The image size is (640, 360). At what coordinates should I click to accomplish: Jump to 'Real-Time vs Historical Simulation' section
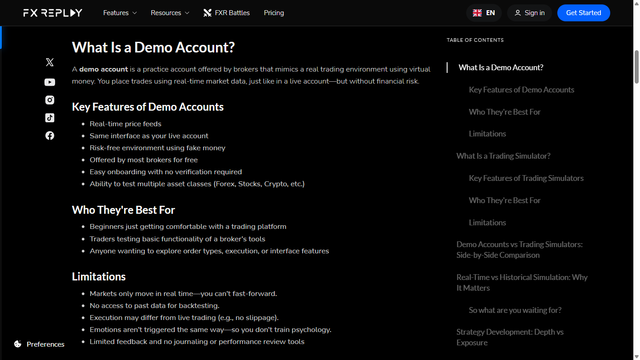click(x=522, y=282)
